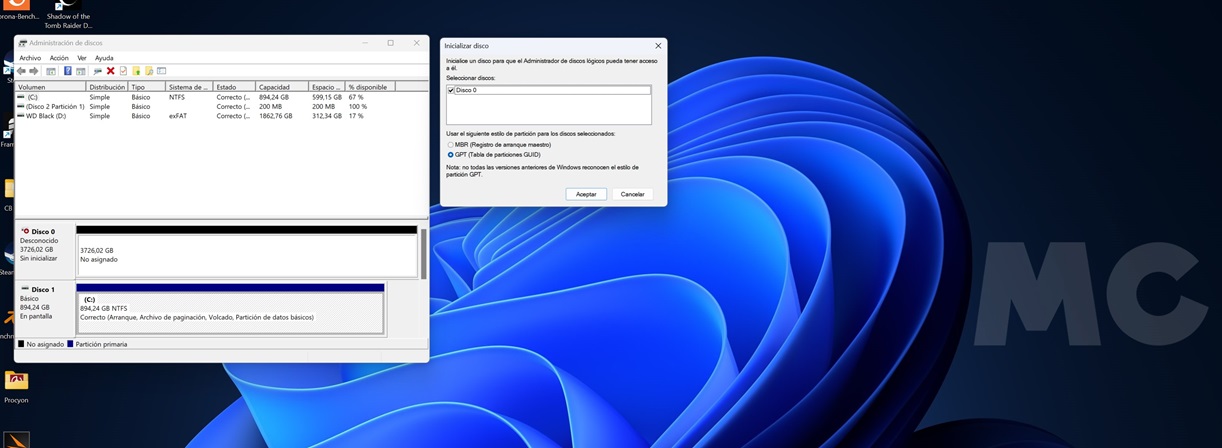1222x448 pixels.
Task: Uncheck the Disco 0 checkbox
Action: 451,90
